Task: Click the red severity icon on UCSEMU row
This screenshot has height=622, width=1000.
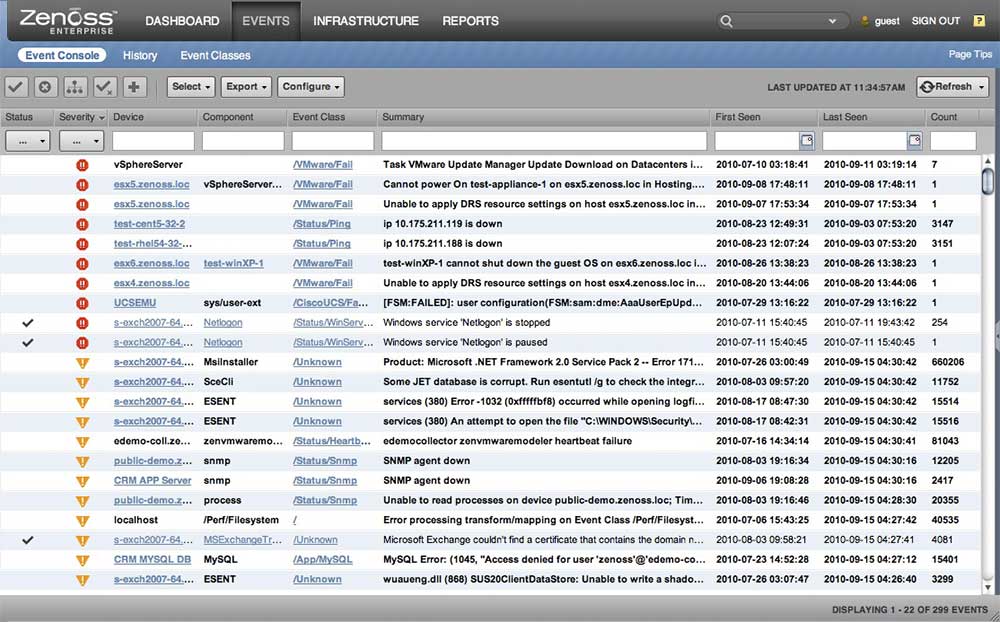Action: tap(82, 303)
